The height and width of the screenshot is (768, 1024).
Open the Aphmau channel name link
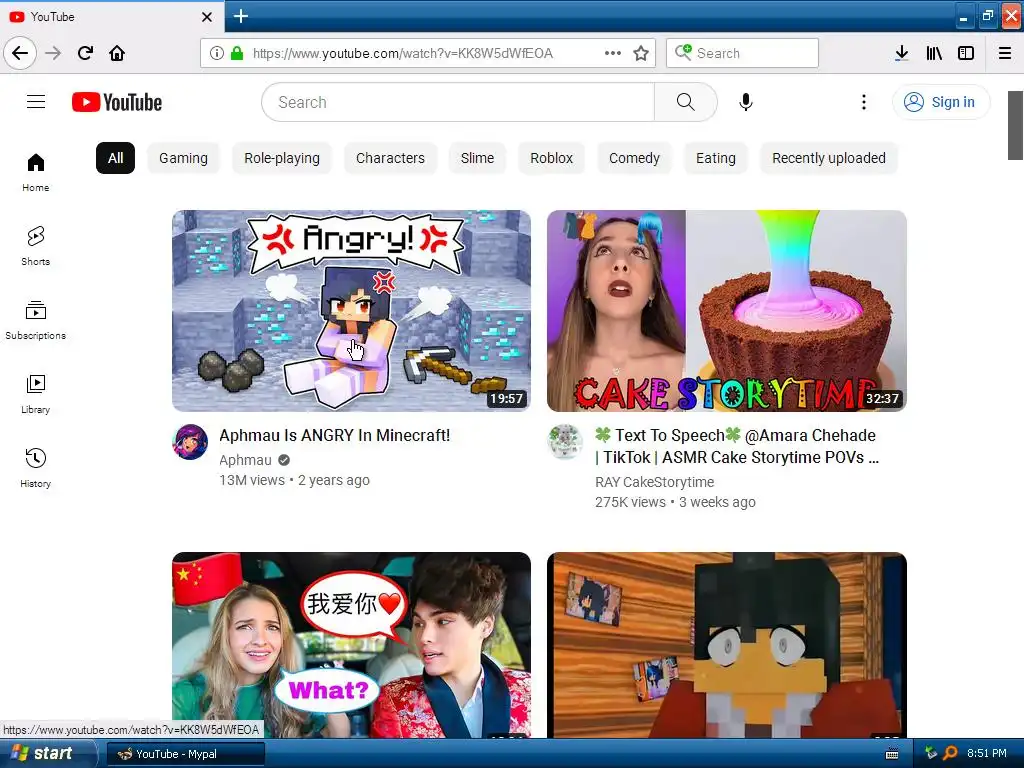tap(246, 460)
